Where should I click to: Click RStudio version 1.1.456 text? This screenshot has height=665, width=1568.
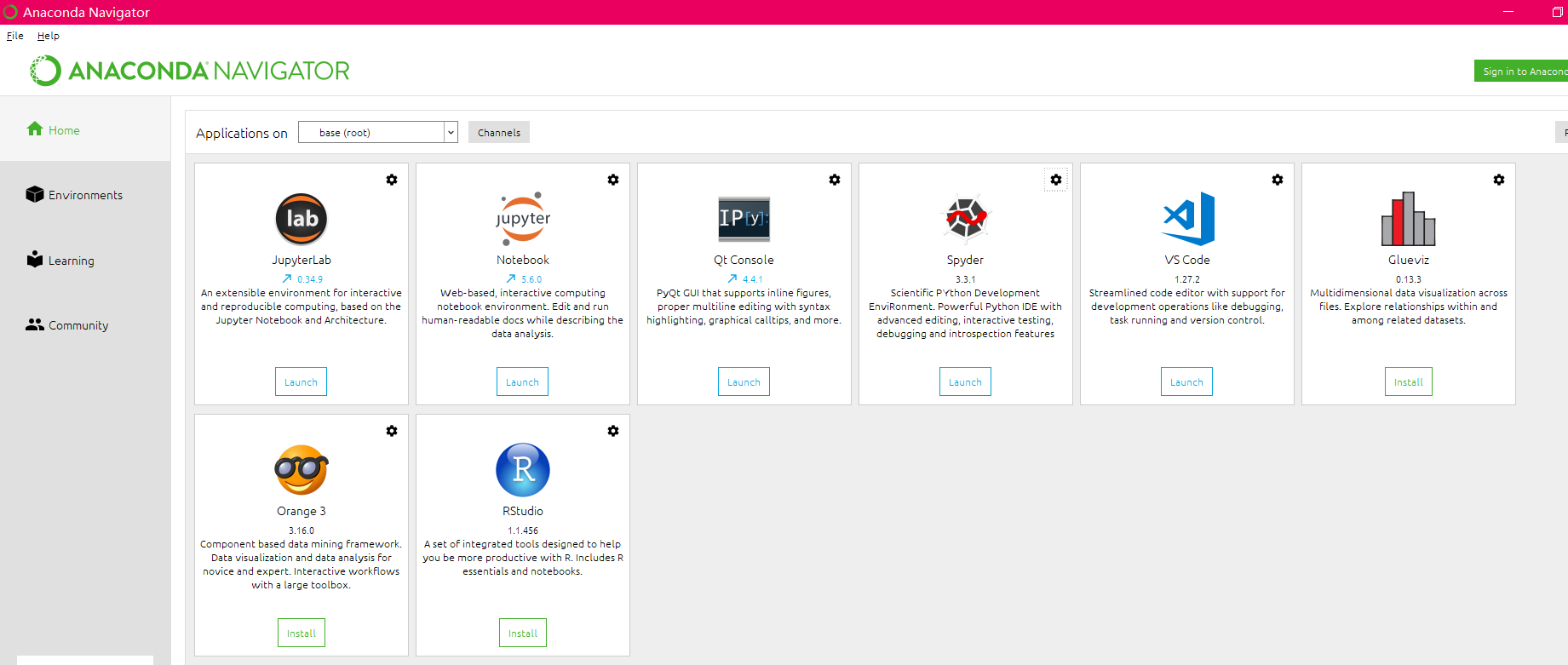(x=523, y=530)
